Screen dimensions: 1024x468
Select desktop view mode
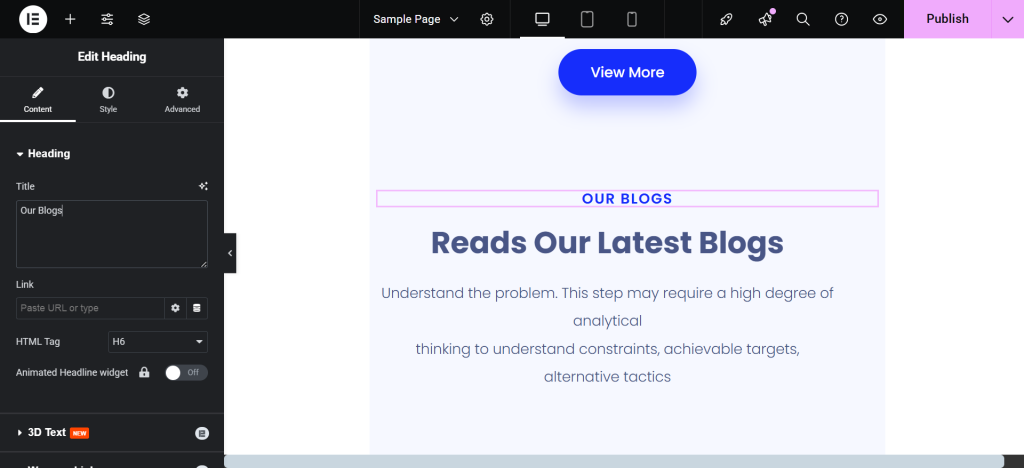coord(542,19)
